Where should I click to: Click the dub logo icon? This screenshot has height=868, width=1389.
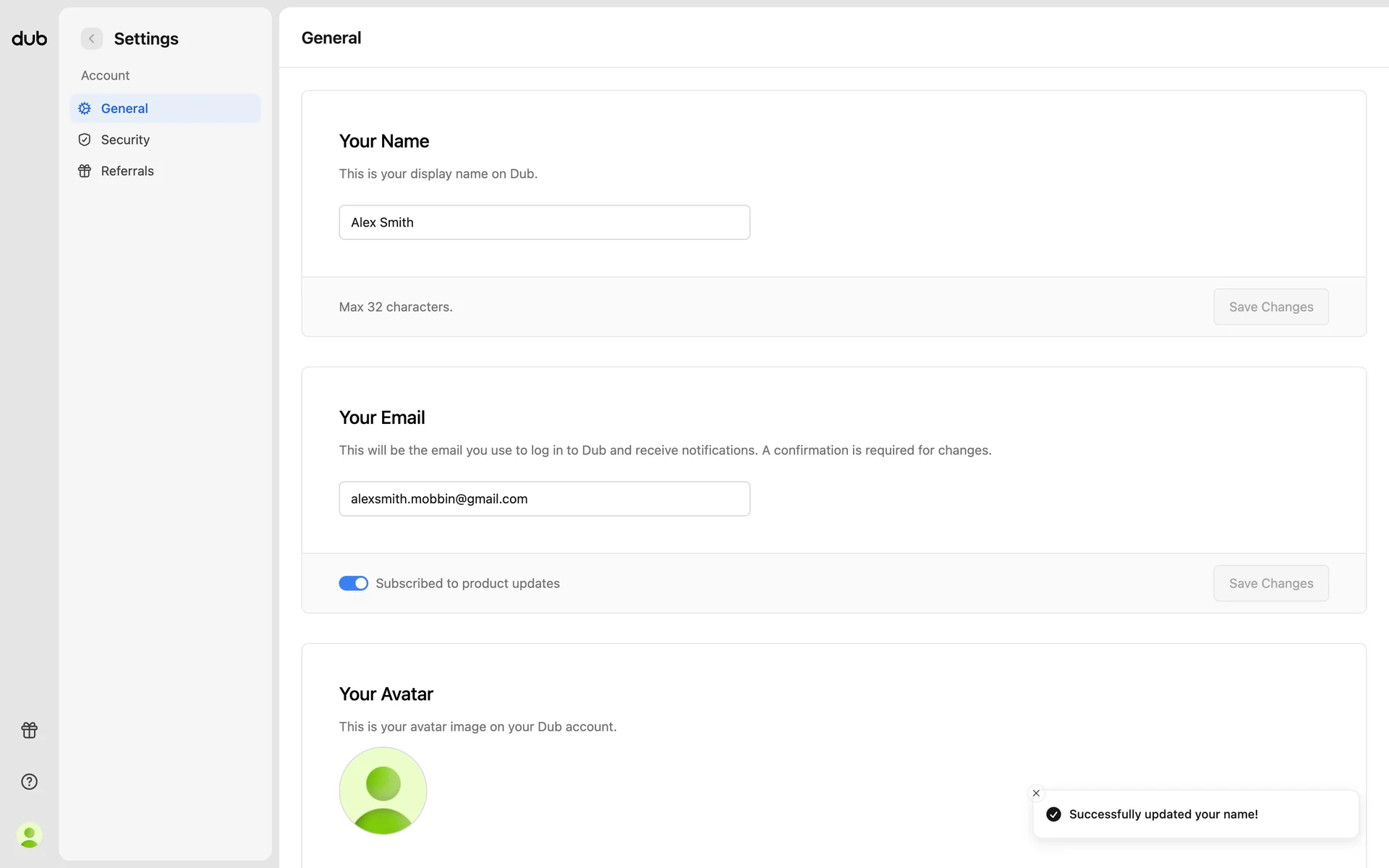pyautogui.click(x=30, y=38)
